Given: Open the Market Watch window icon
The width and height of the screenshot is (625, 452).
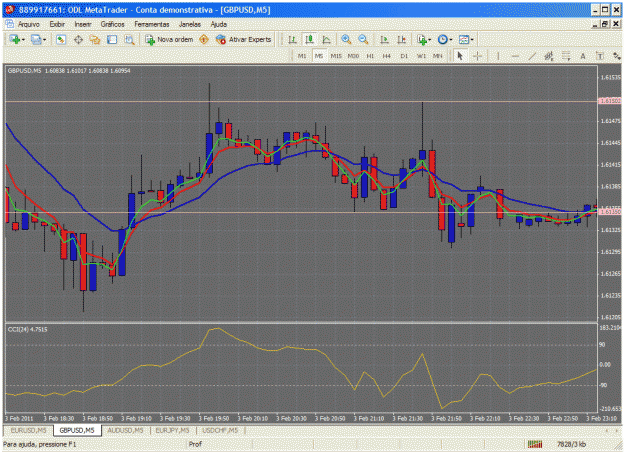Looking at the screenshot, I should (x=61, y=39).
